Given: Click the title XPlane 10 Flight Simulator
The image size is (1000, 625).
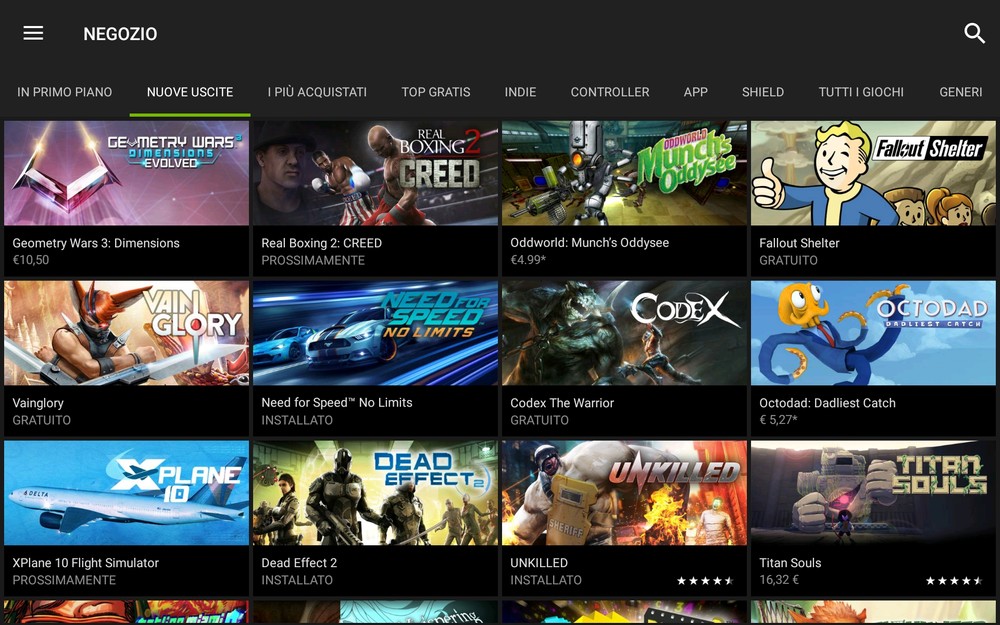Looking at the screenshot, I should click(x=85, y=563).
